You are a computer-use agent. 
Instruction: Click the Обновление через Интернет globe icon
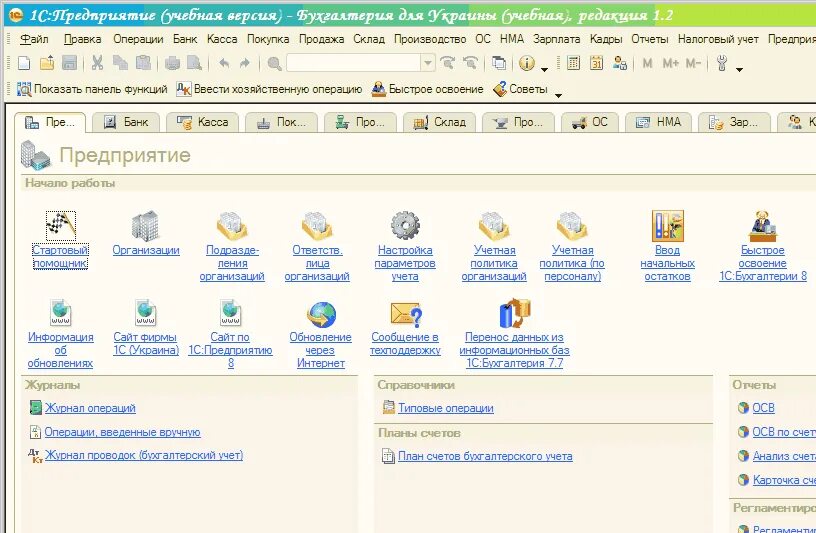pos(321,314)
